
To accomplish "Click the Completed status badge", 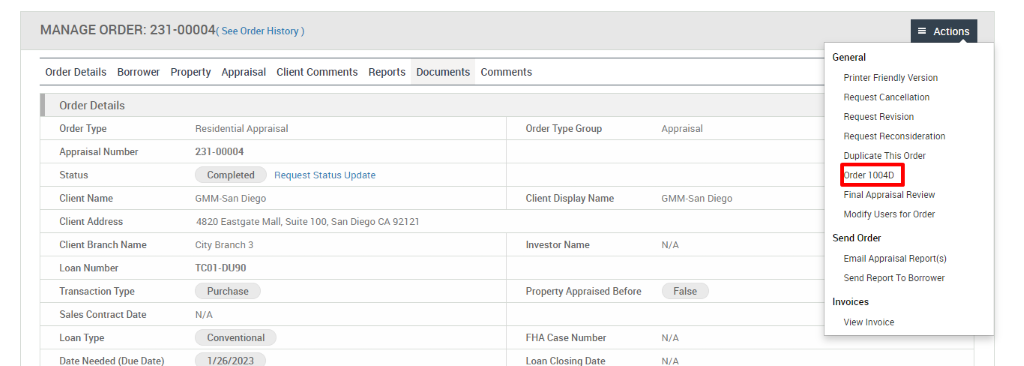I will point(231,175).
